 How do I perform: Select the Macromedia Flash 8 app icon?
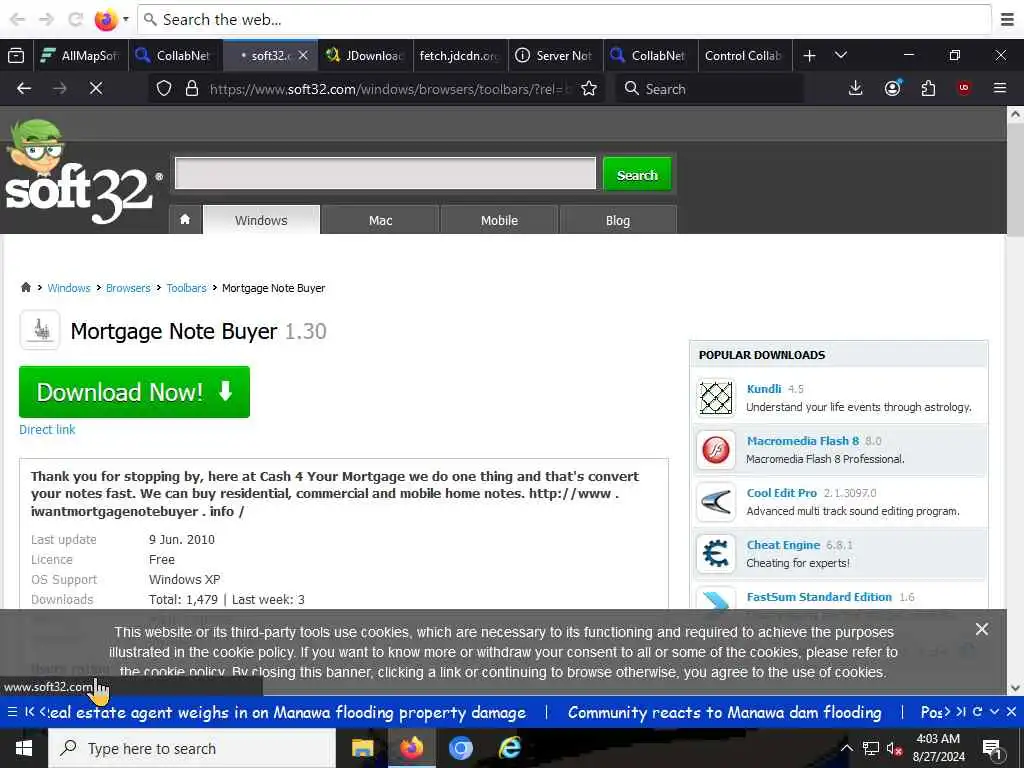click(716, 450)
